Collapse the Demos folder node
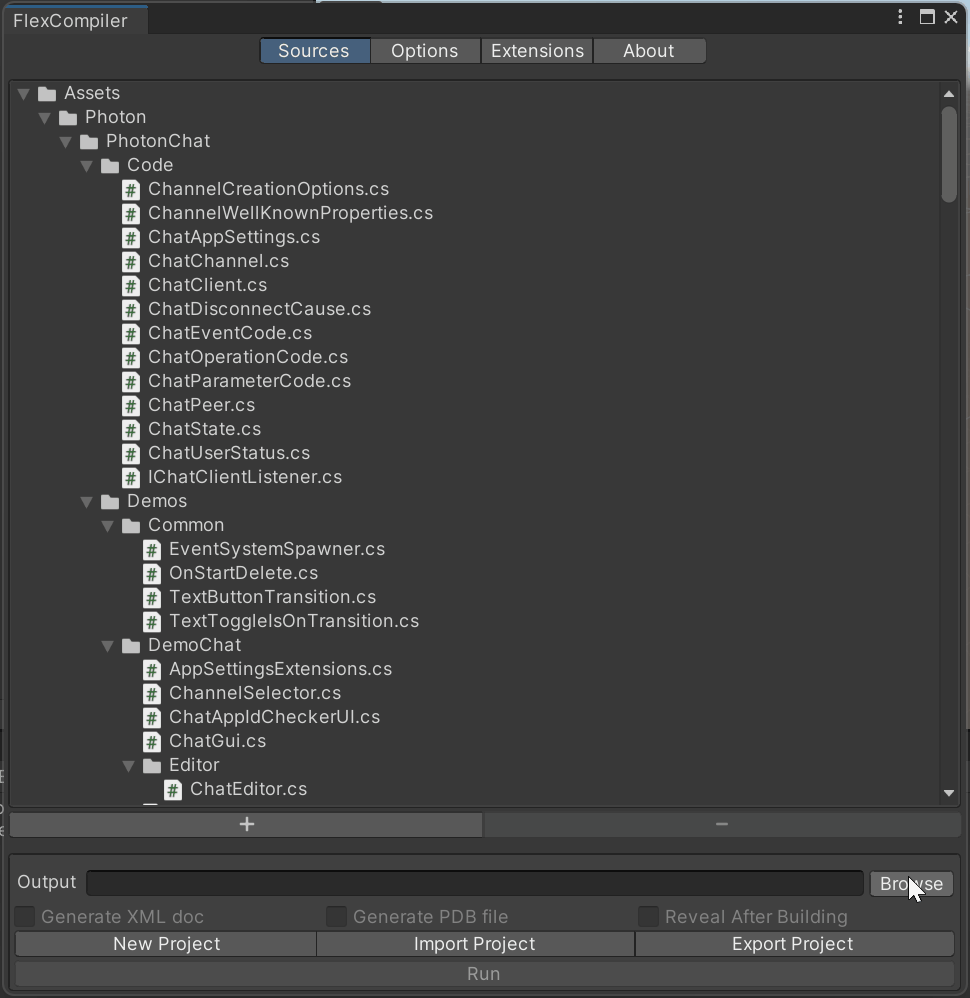Image resolution: width=970 pixels, height=998 pixels. click(87, 502)
